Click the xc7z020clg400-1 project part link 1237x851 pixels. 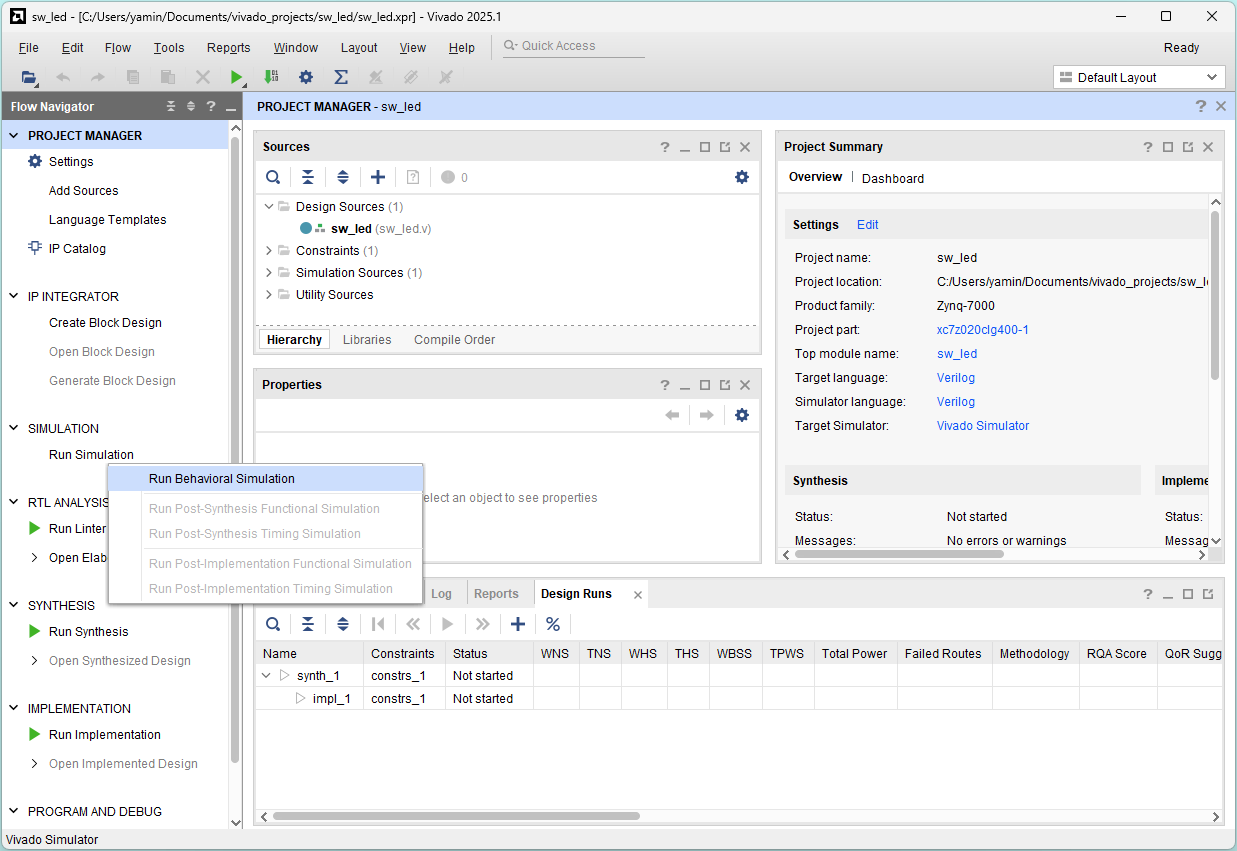coord(982,330)
